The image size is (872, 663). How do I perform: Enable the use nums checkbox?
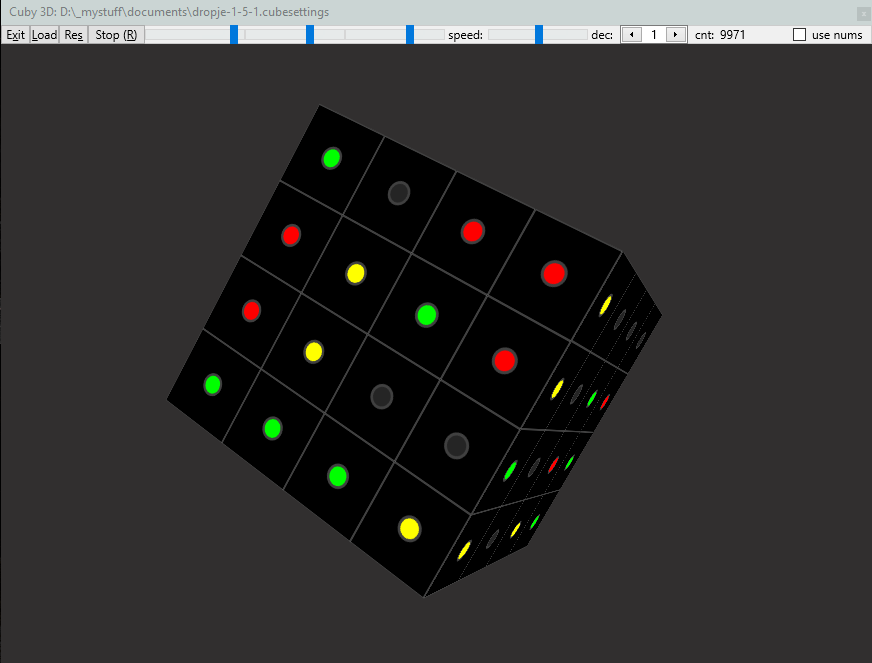799,34
